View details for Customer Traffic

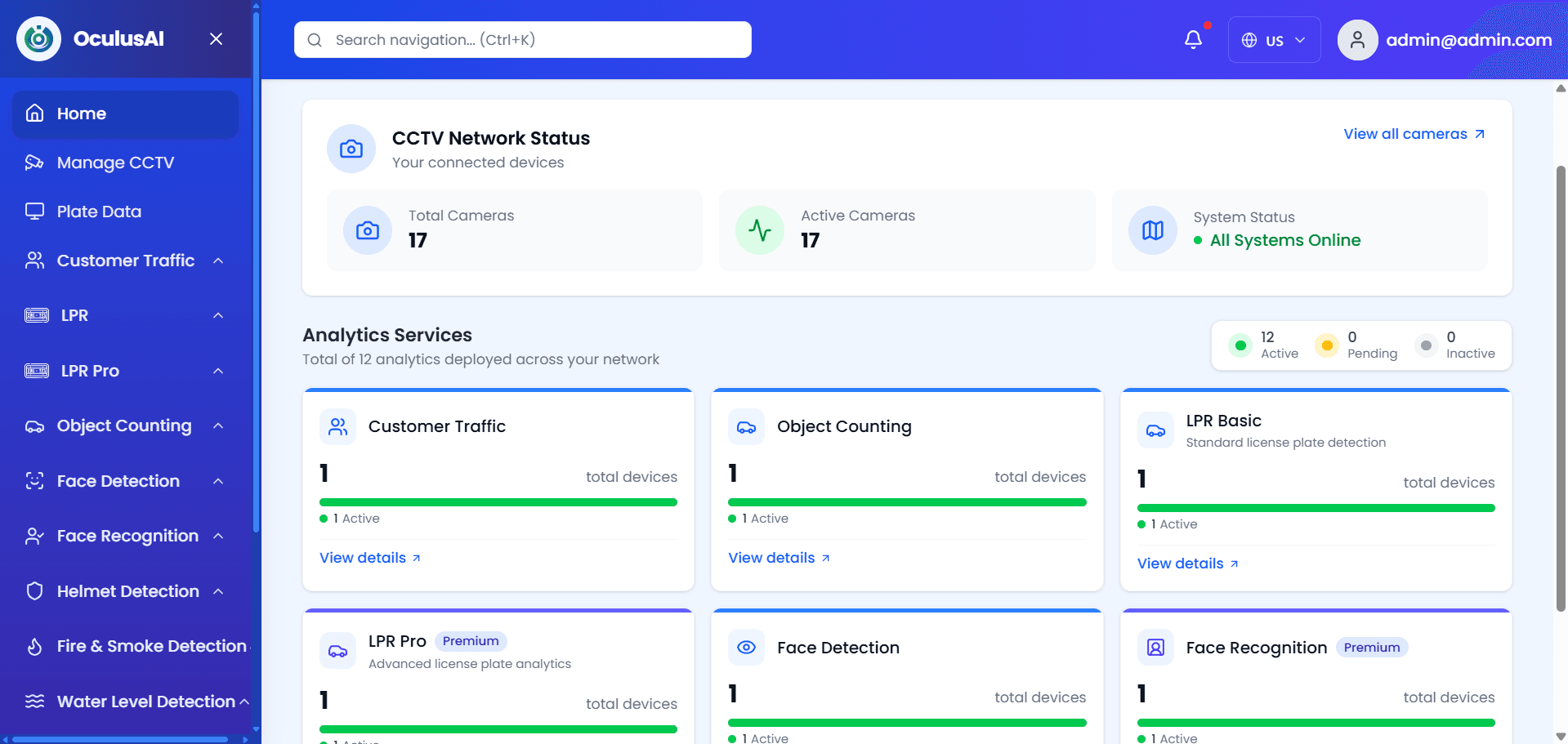pos(370,558)
